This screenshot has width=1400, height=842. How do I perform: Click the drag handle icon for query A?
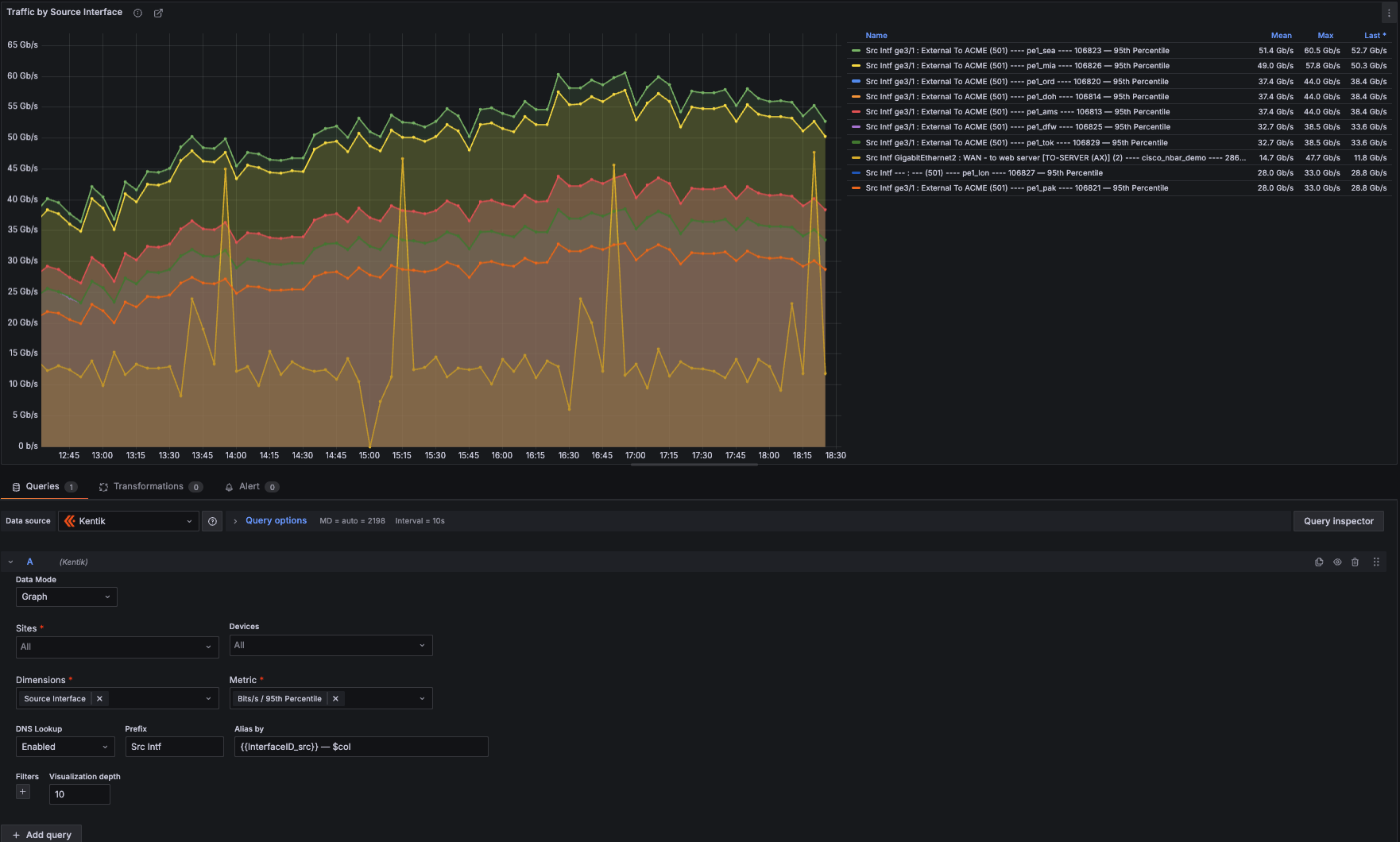[x=1376, y=562]
